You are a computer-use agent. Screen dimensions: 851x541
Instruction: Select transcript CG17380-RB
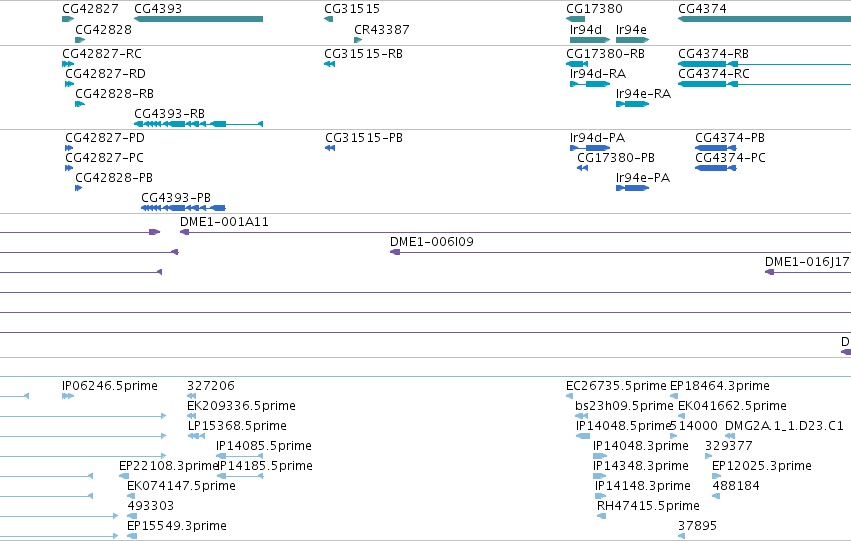[577, 64]
